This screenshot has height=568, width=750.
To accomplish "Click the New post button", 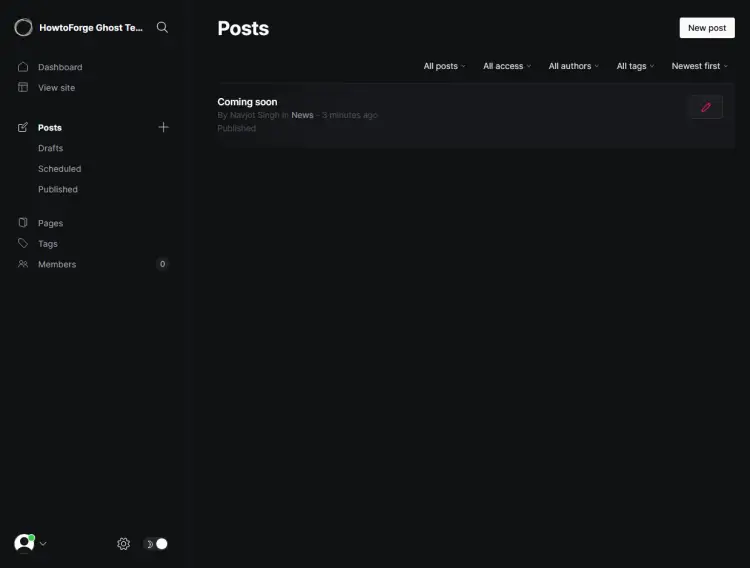I will (x=707, y=28).
